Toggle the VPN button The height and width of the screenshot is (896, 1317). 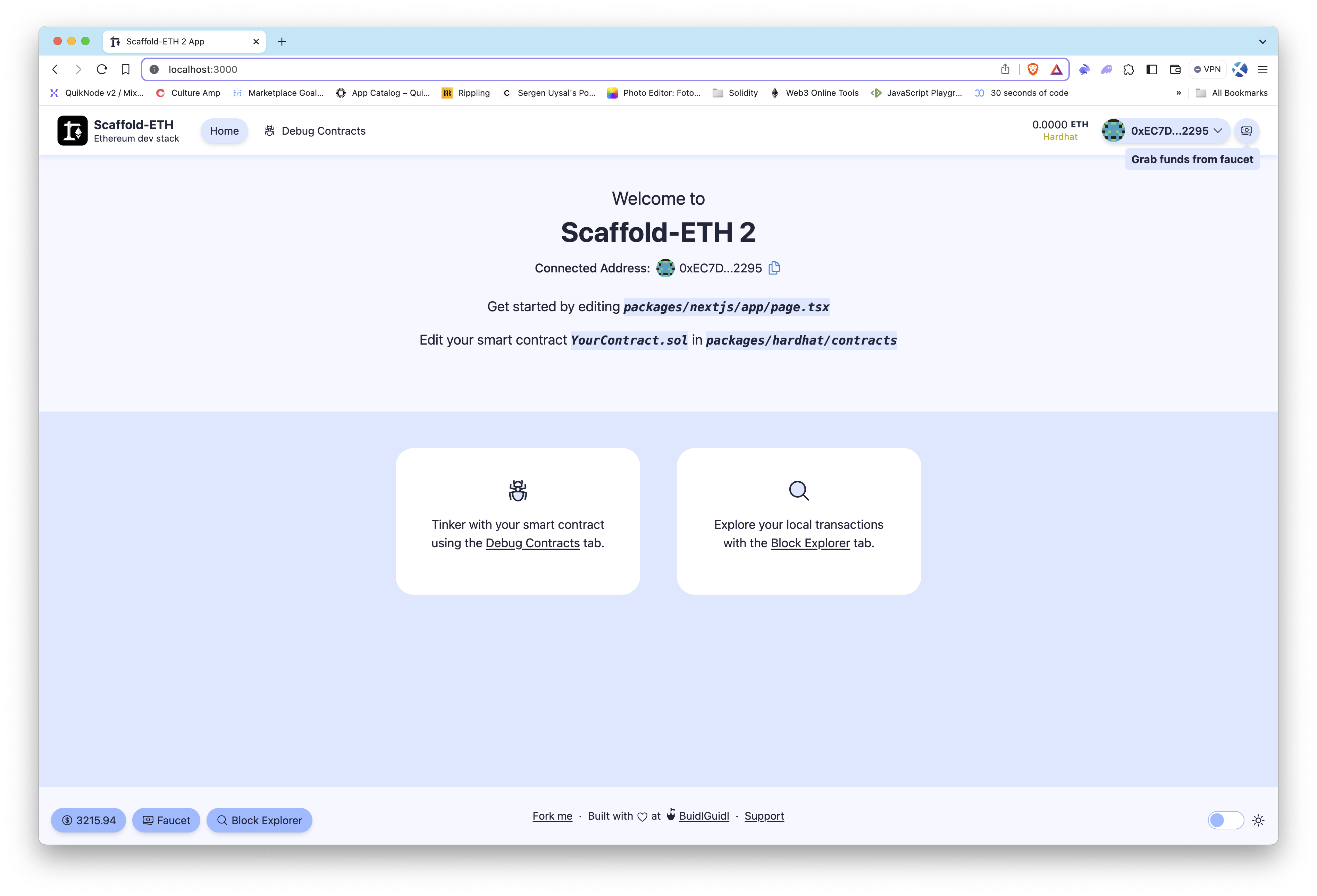(1207, 69)
